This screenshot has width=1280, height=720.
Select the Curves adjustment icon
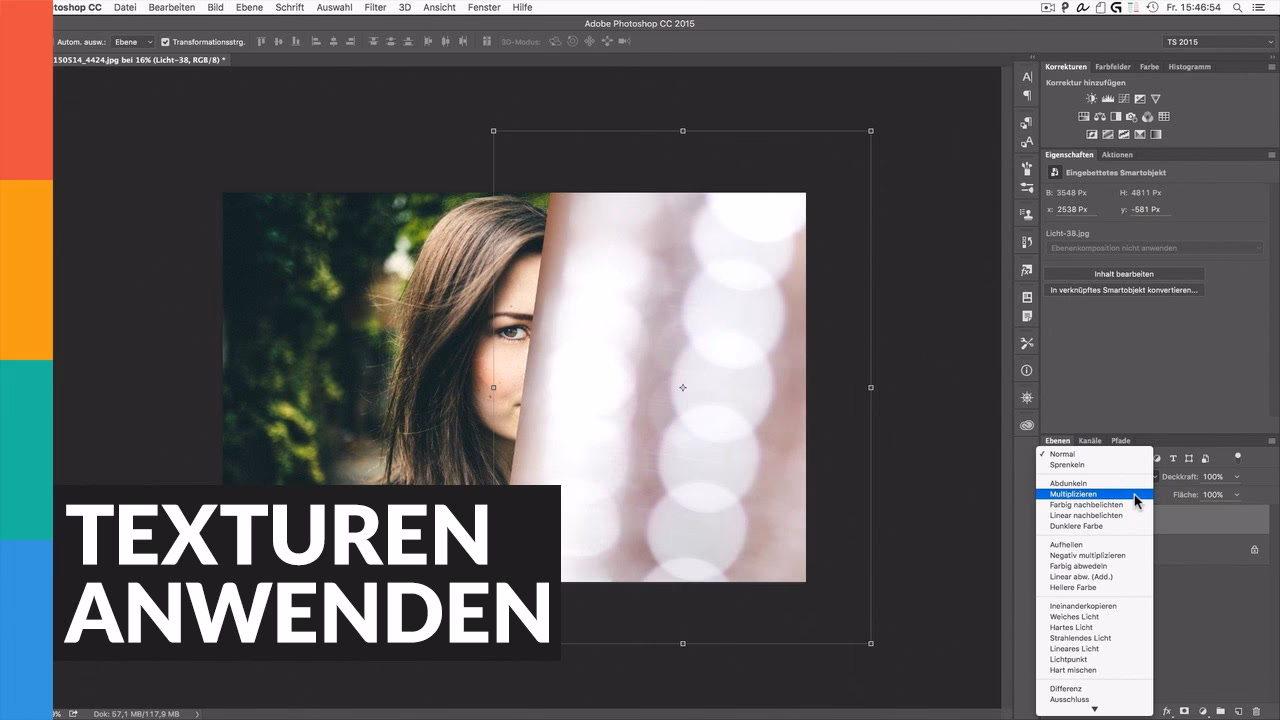[1124, 98]
